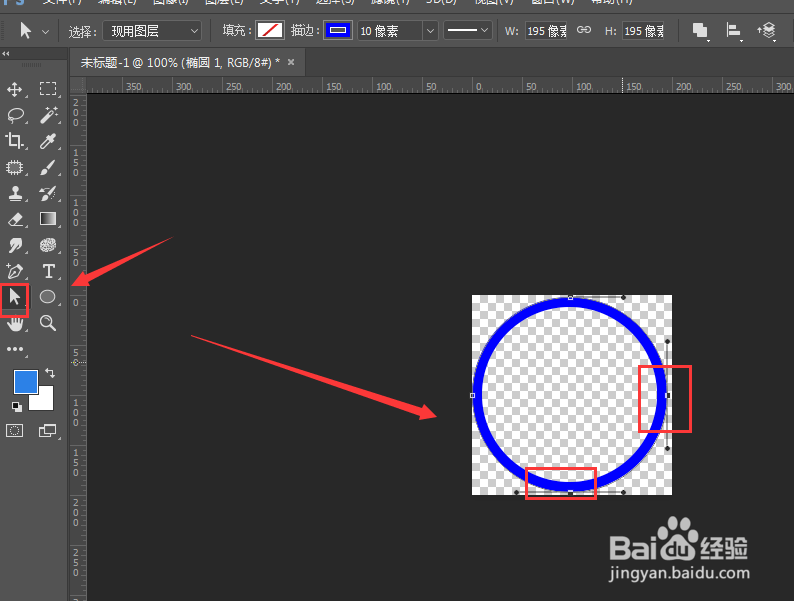
Task: Click the W width field
Action: [546, 31]
